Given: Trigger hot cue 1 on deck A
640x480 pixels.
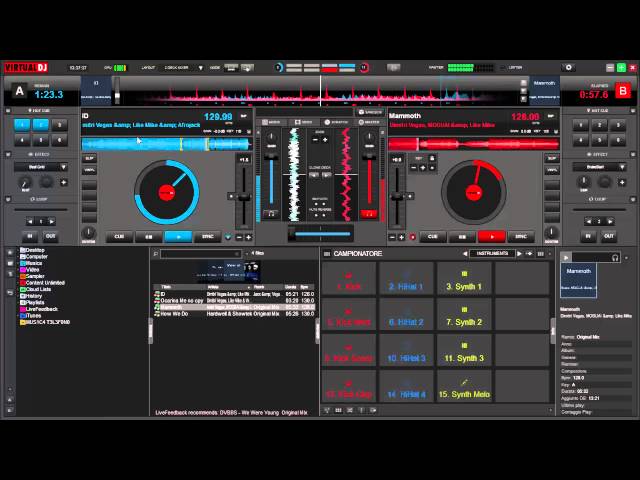Looking at the screenshot, I should click(22, 125).
